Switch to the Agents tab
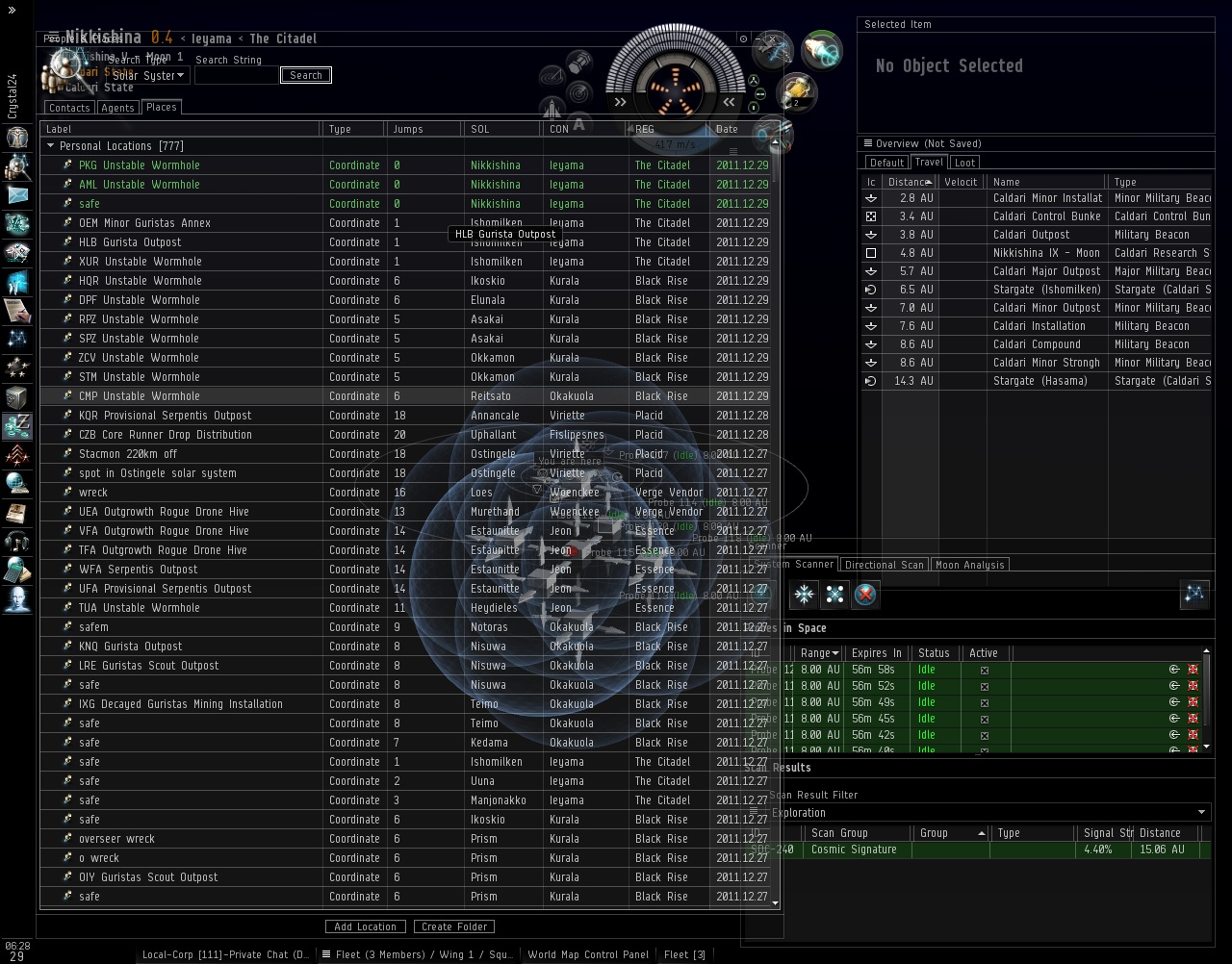1232x964 pixels. [118, 108]
